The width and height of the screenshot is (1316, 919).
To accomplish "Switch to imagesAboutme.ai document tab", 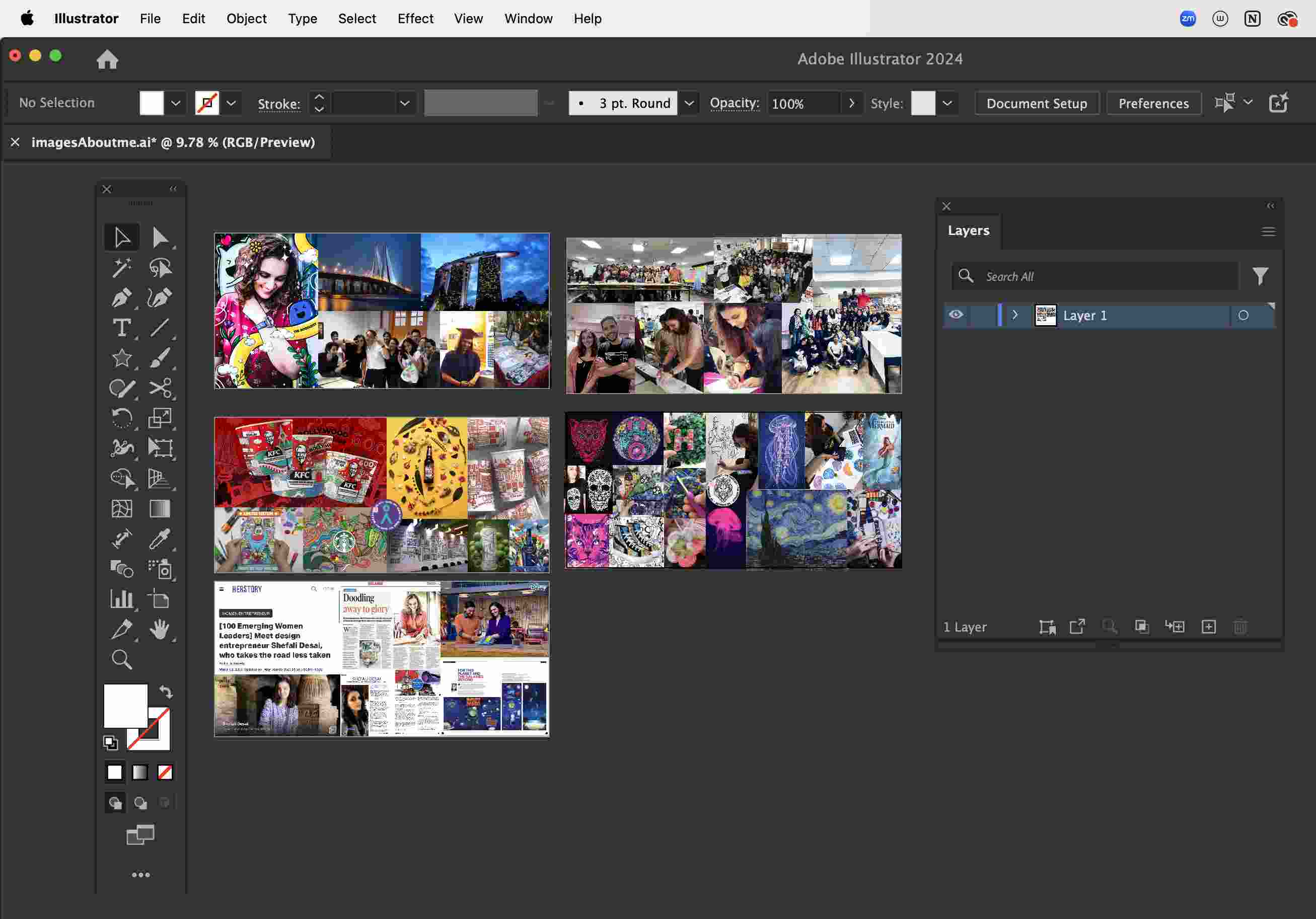I will tap(173, 142).
